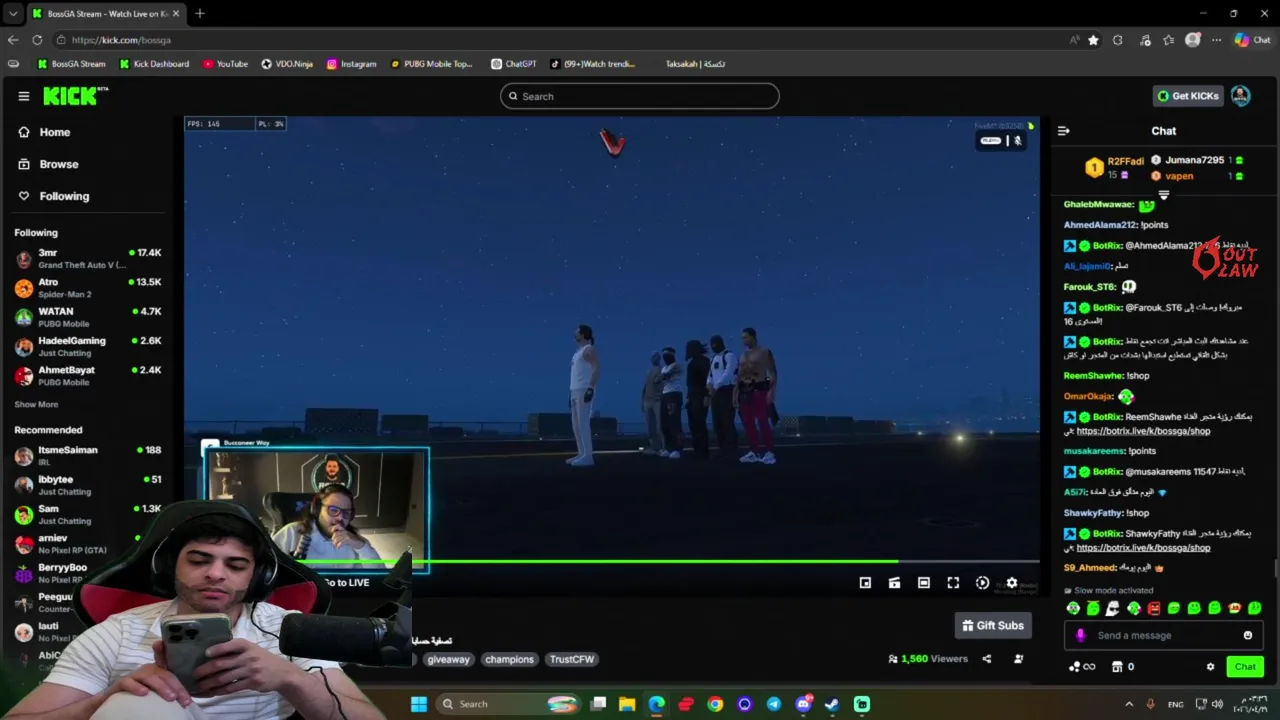Open HadeelGaming channel in Following list
This screenshot has width=1280, height=720.
[88, 346]
